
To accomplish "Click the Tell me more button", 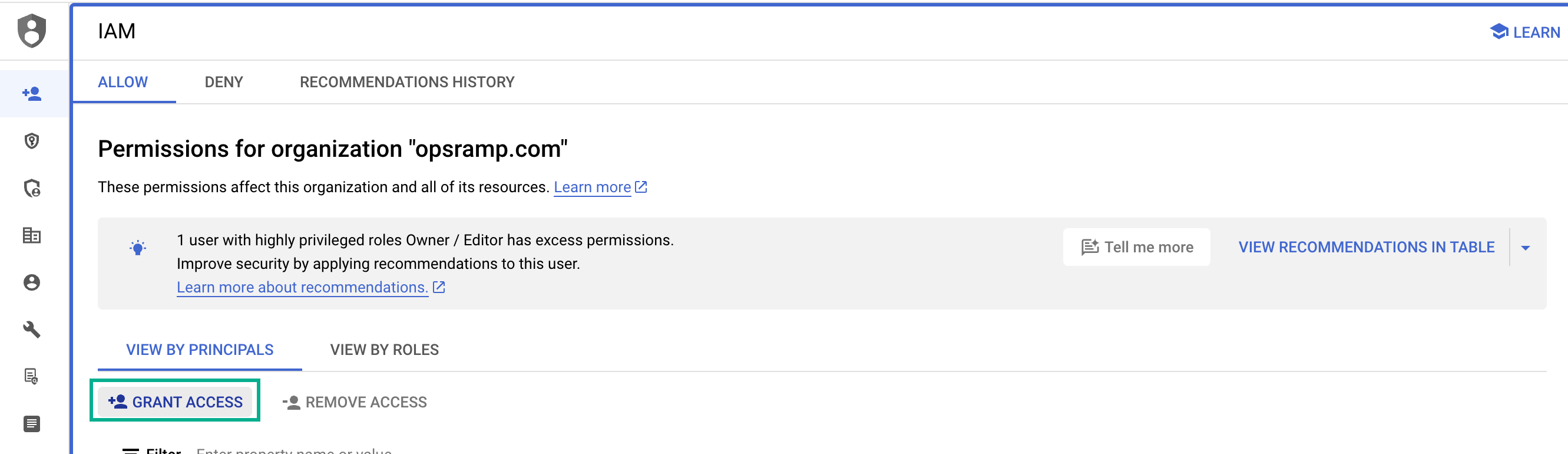I will tap(1136, 247).
